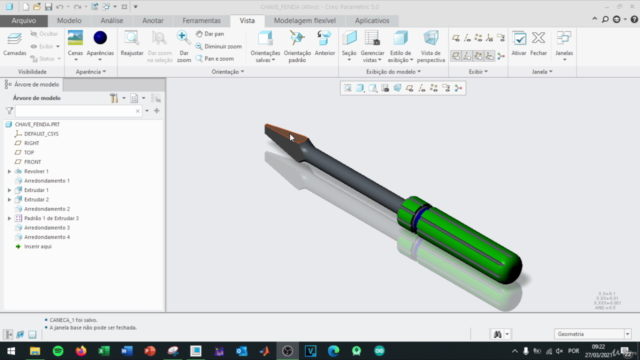Select Arredondamento 3 in model tree
The image size is (640, 360).
tap(47, 228)
